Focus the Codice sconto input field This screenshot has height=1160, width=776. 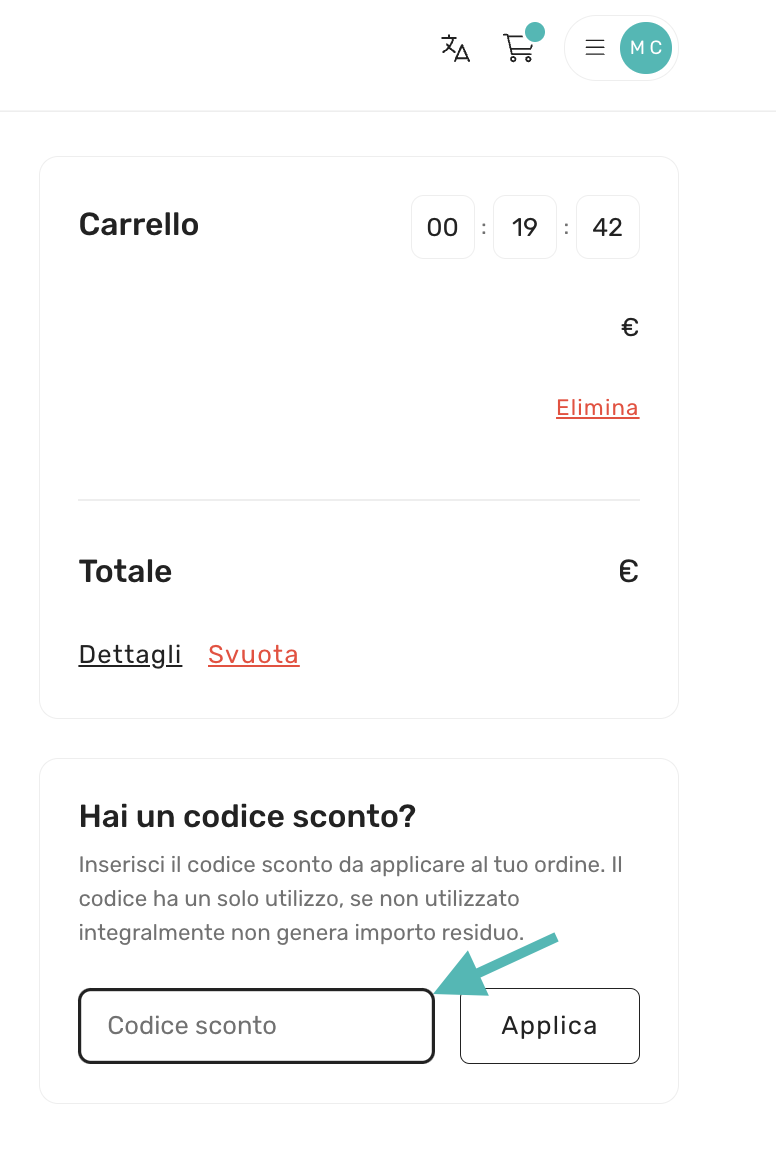click(256, 1025)
